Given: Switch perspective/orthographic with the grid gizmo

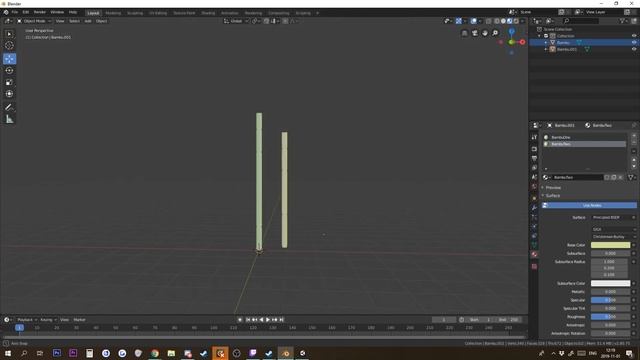Looking at the screenshot, I should (464, 33).
